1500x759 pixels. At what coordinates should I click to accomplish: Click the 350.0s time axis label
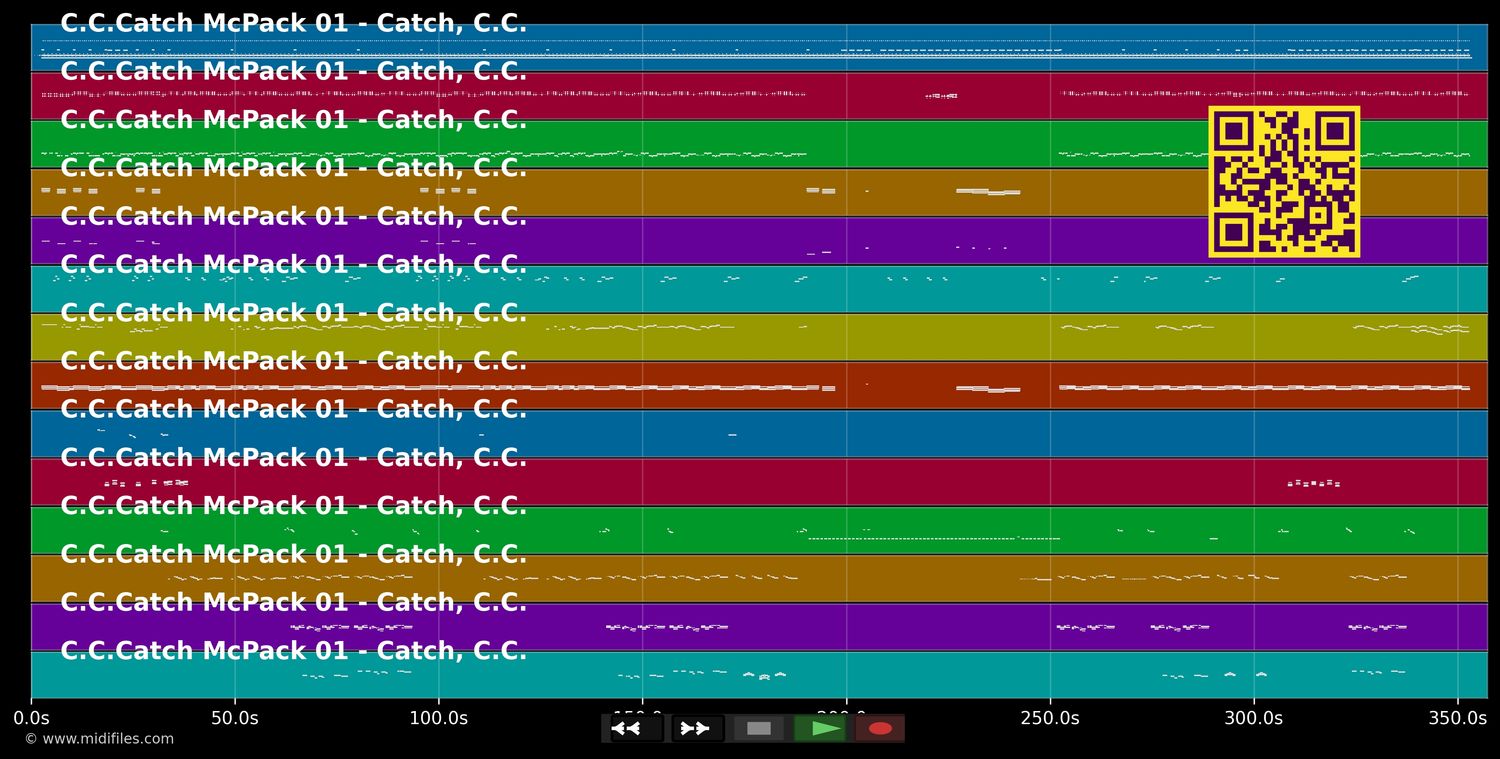1458,718
